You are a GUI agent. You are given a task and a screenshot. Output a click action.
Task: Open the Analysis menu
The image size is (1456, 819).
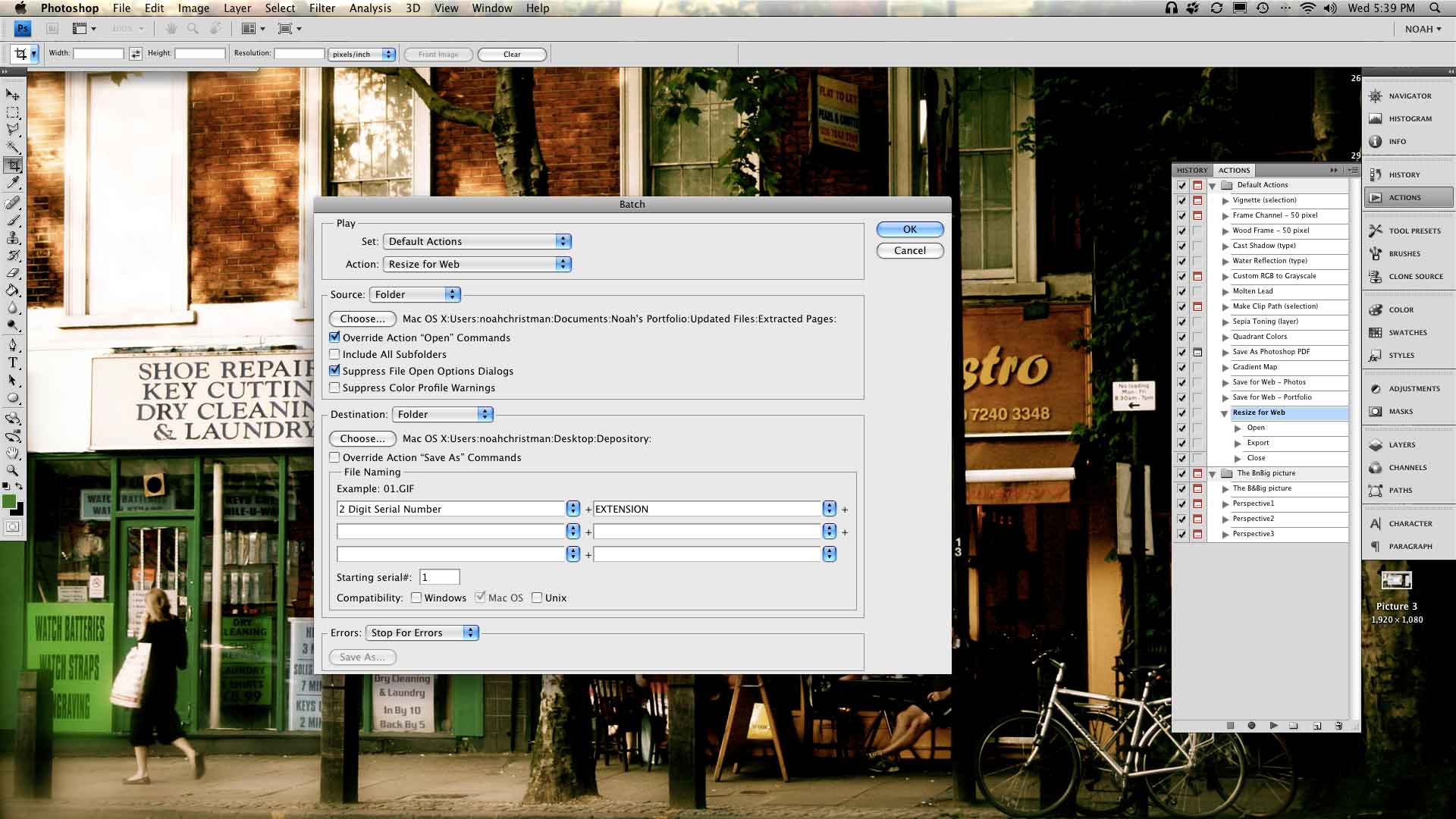click(x=370, y=8)
